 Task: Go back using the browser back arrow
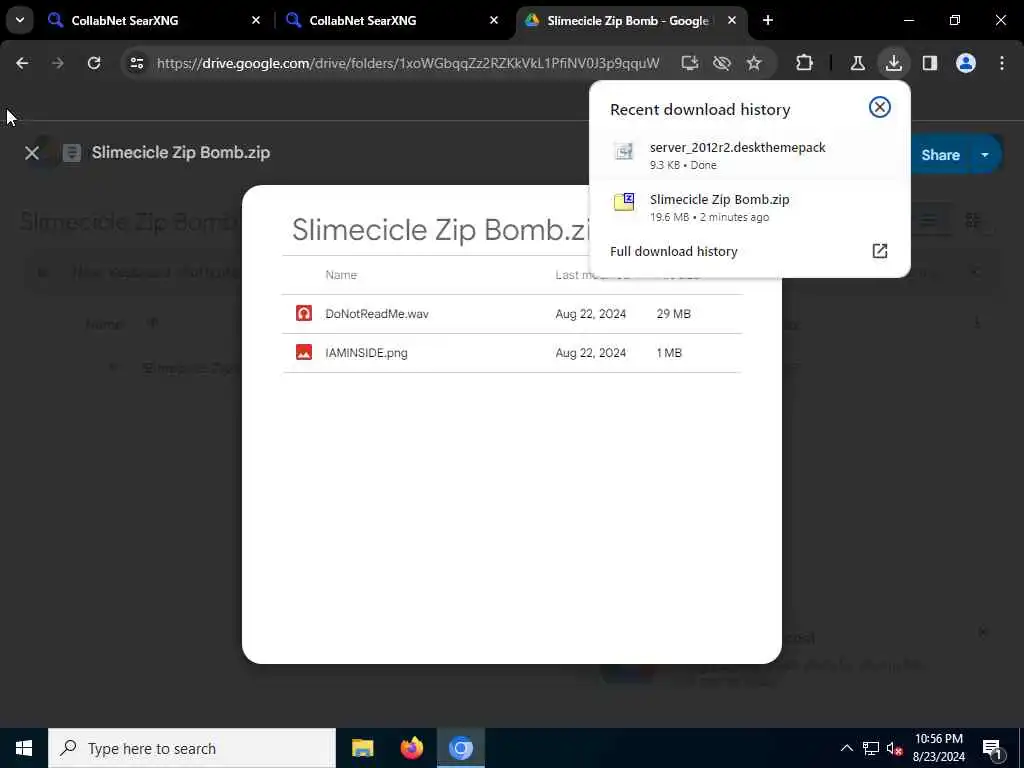22,63
